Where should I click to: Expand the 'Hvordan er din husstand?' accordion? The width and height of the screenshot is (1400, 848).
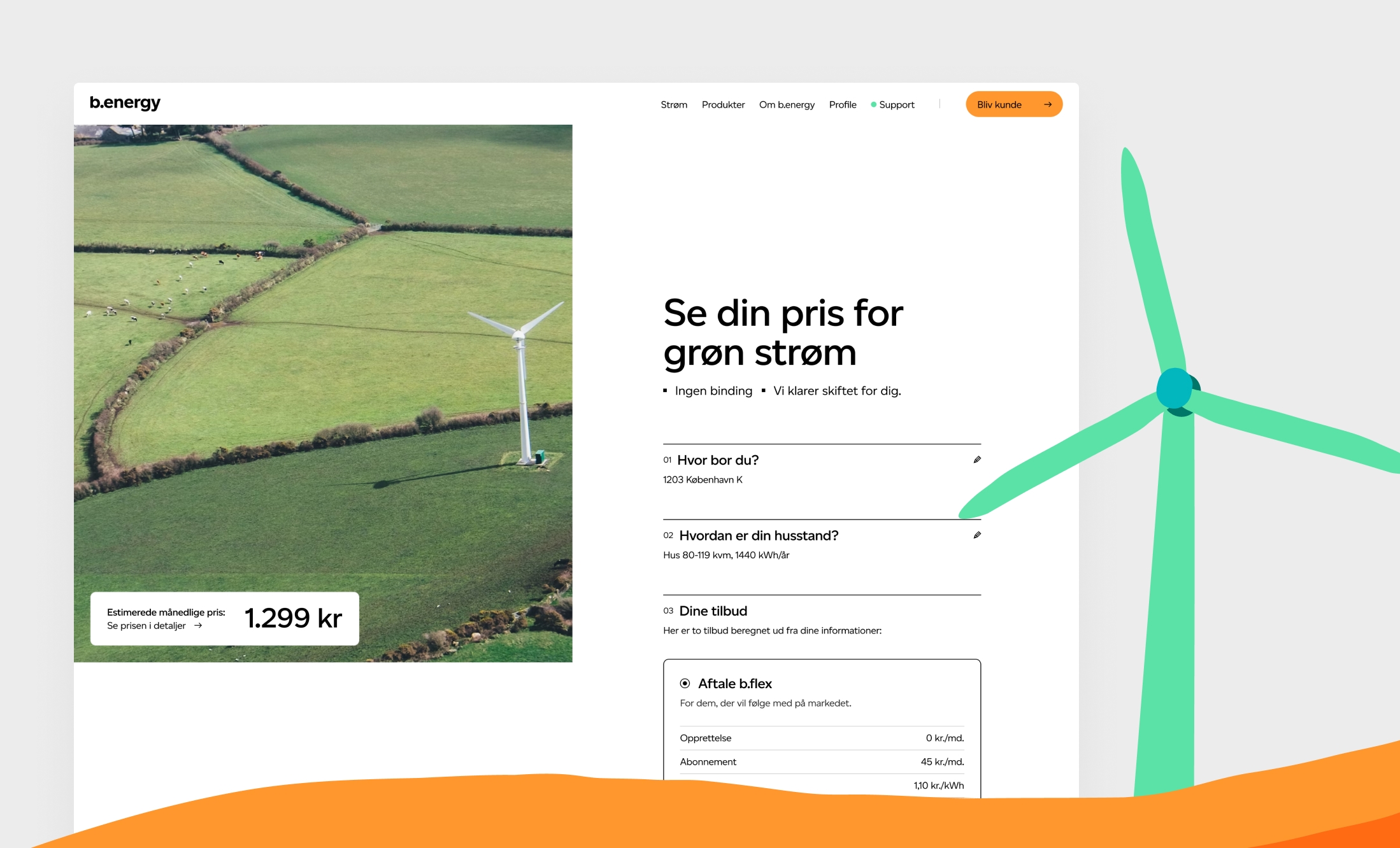977,534
